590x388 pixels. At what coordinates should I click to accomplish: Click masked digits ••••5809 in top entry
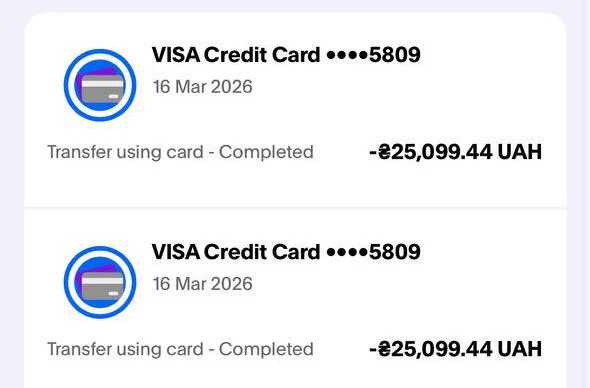point(374,55)
